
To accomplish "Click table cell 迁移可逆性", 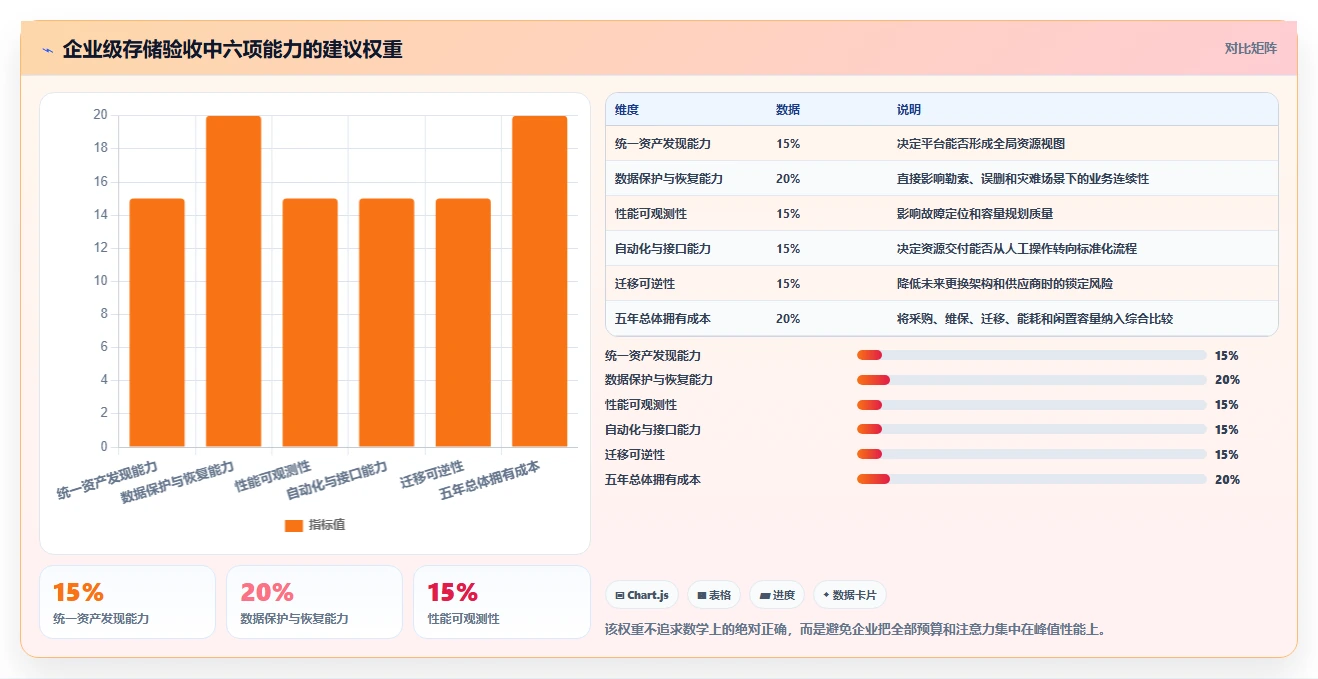I will click(x=645, y=284).
